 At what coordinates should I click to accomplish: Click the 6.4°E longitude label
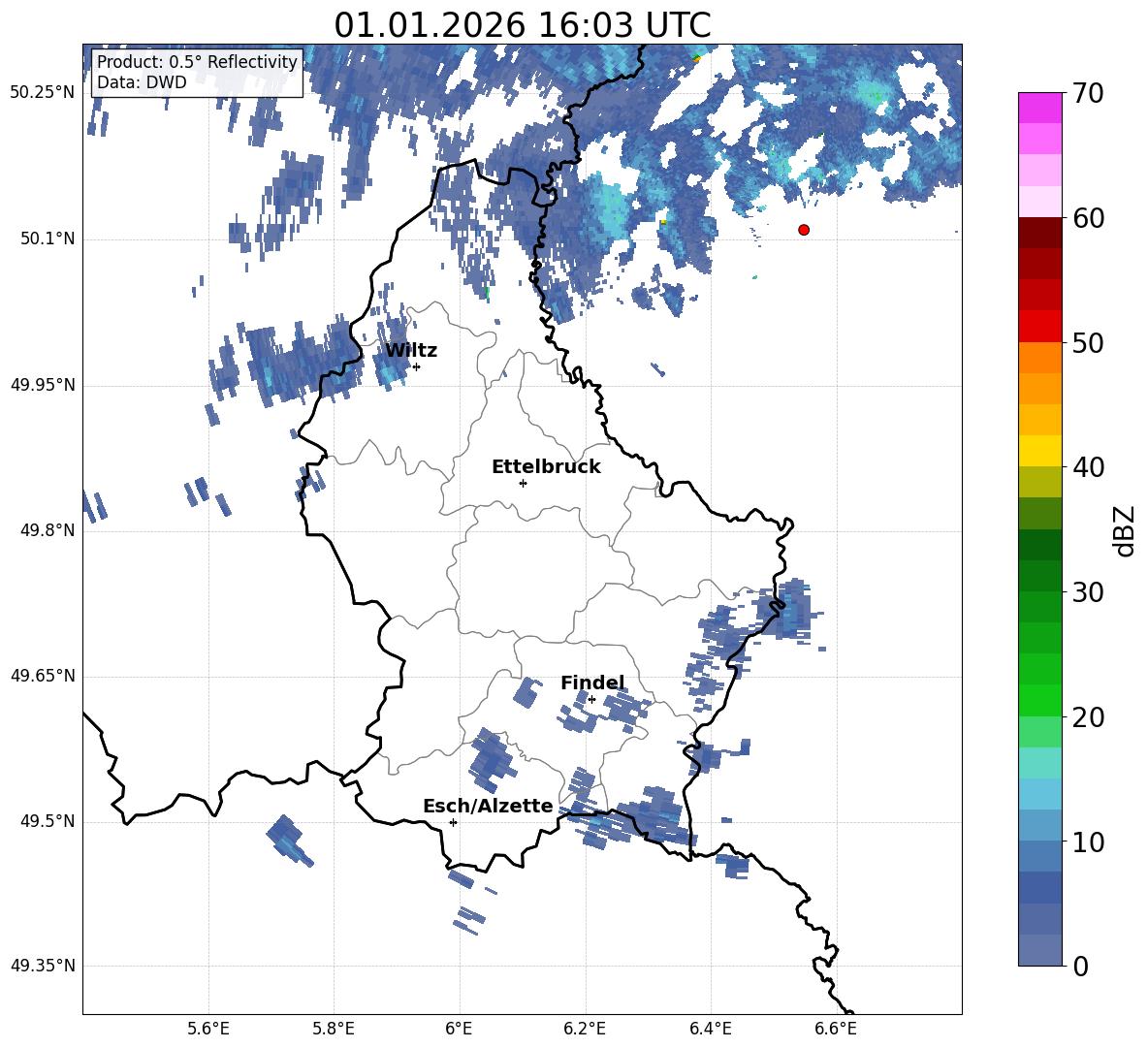711,1029
